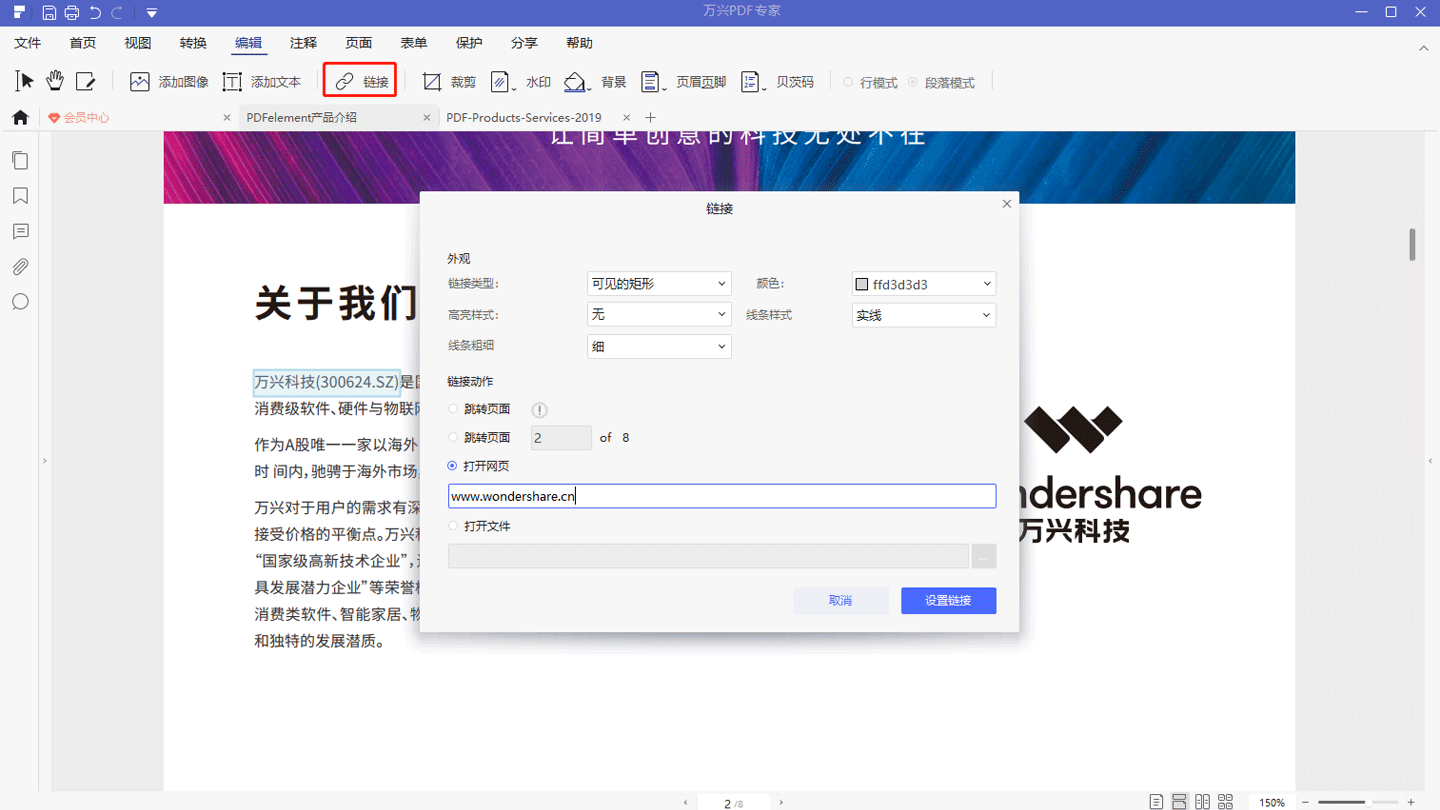Click the 设置链接 button
The image size is (1440, 810).
point(948,600)
